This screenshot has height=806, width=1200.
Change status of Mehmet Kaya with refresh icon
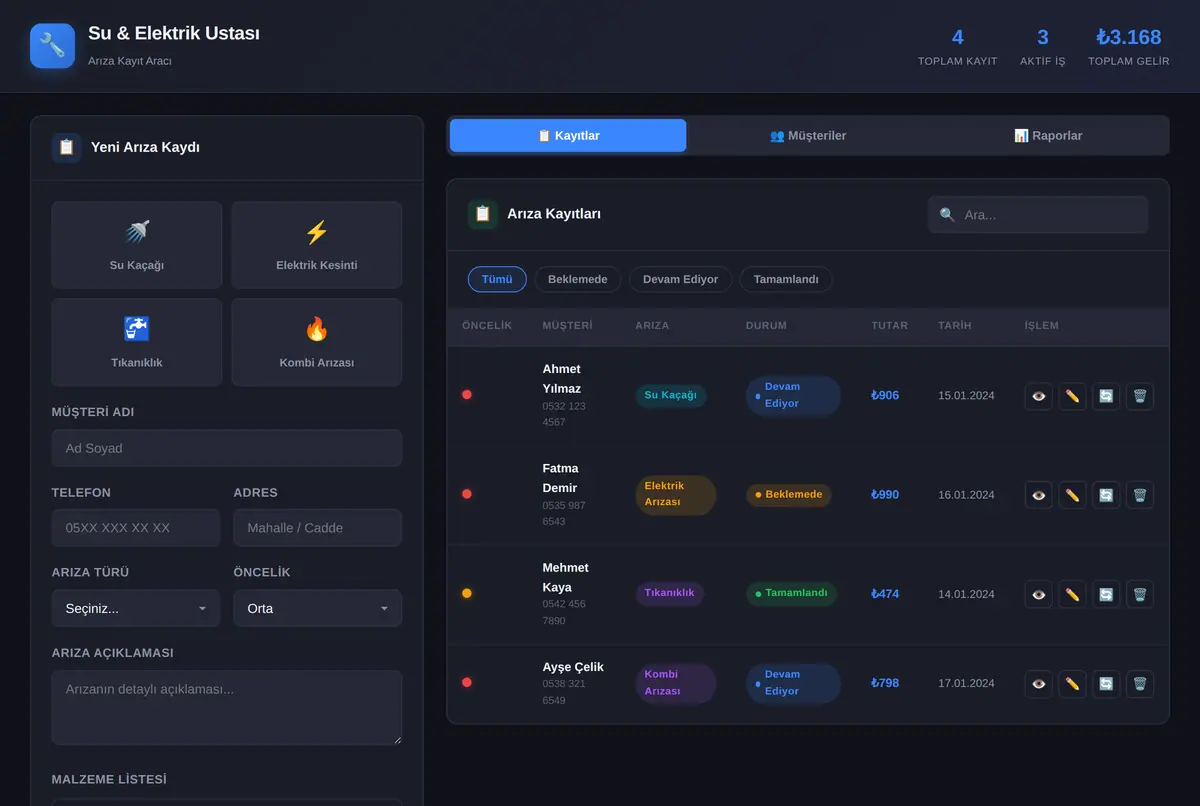coord(1106,594)
